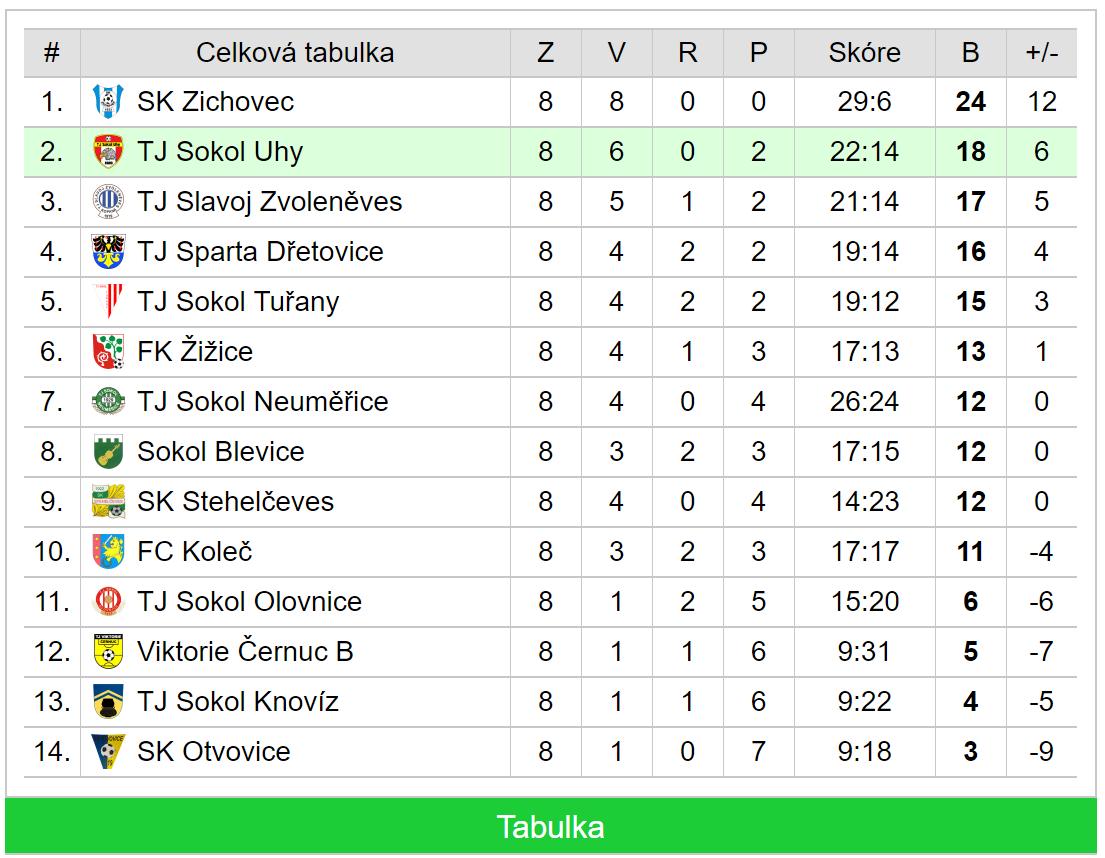Select the TJ Slavoj Zvoleněves emblem
The width and height of the screenshot is (1105, 858).
tap(109, 201)
